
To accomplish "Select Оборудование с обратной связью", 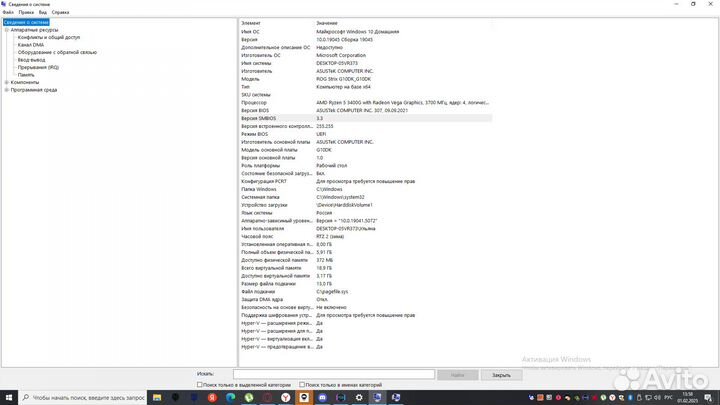I will pyautogui.click(x=57, y=52).
